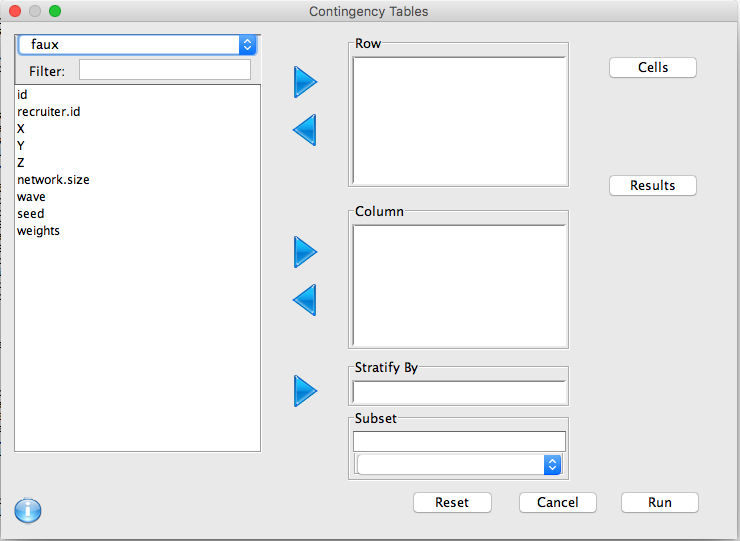Select the 'recruiter.id' variable

click(x=137, y=111)
